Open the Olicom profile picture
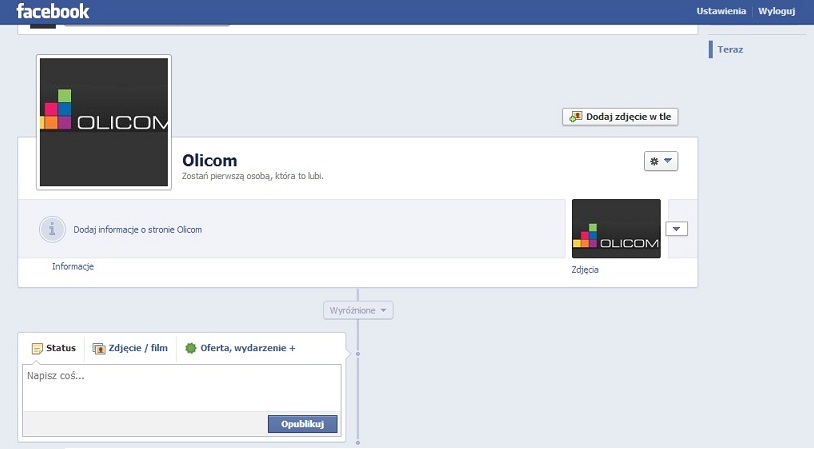Image resolution: width=814 pixels, height=449 pixels. [104, 122]
